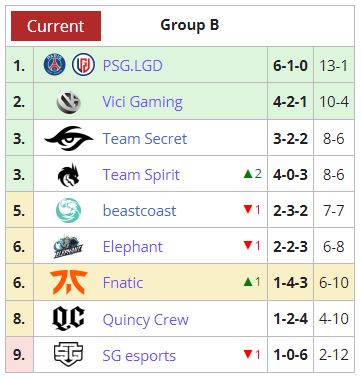Open the Fnatic team link

(x=123, y=283)
